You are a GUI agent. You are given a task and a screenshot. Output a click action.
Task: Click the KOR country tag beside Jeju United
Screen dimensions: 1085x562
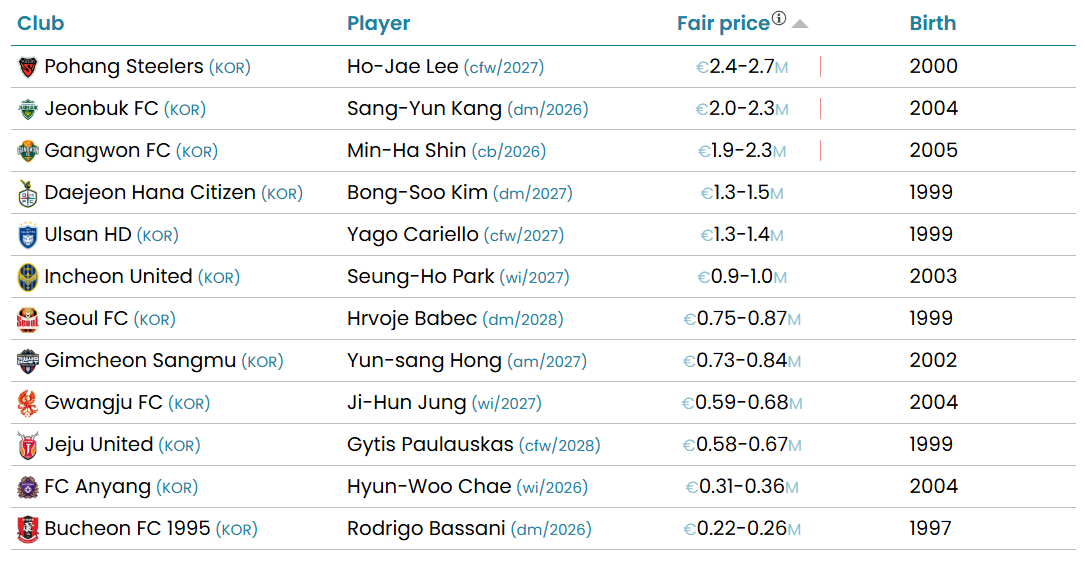179,446
